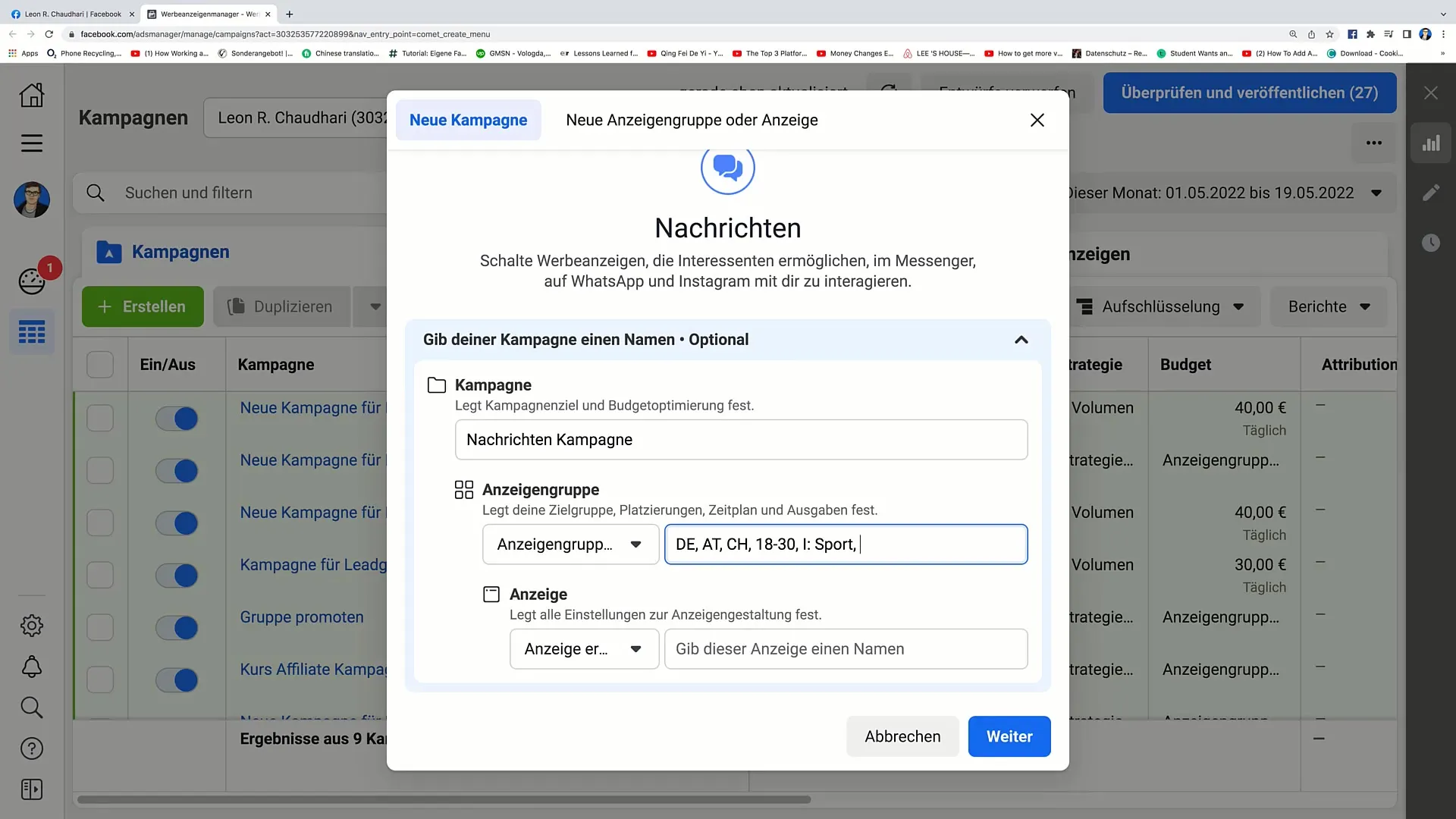Image resolution: width=1456 pixels, height=819 pixels.
Task: Toggle off the first Neue Kampagne switch
Action: tap(177, 418)
